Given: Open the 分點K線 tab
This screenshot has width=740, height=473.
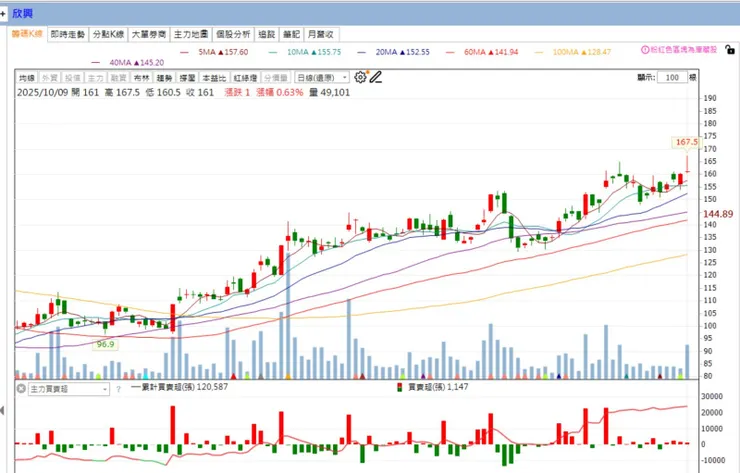Looking at the screenshot, I should pyautogui.click(x=108, y=34).
